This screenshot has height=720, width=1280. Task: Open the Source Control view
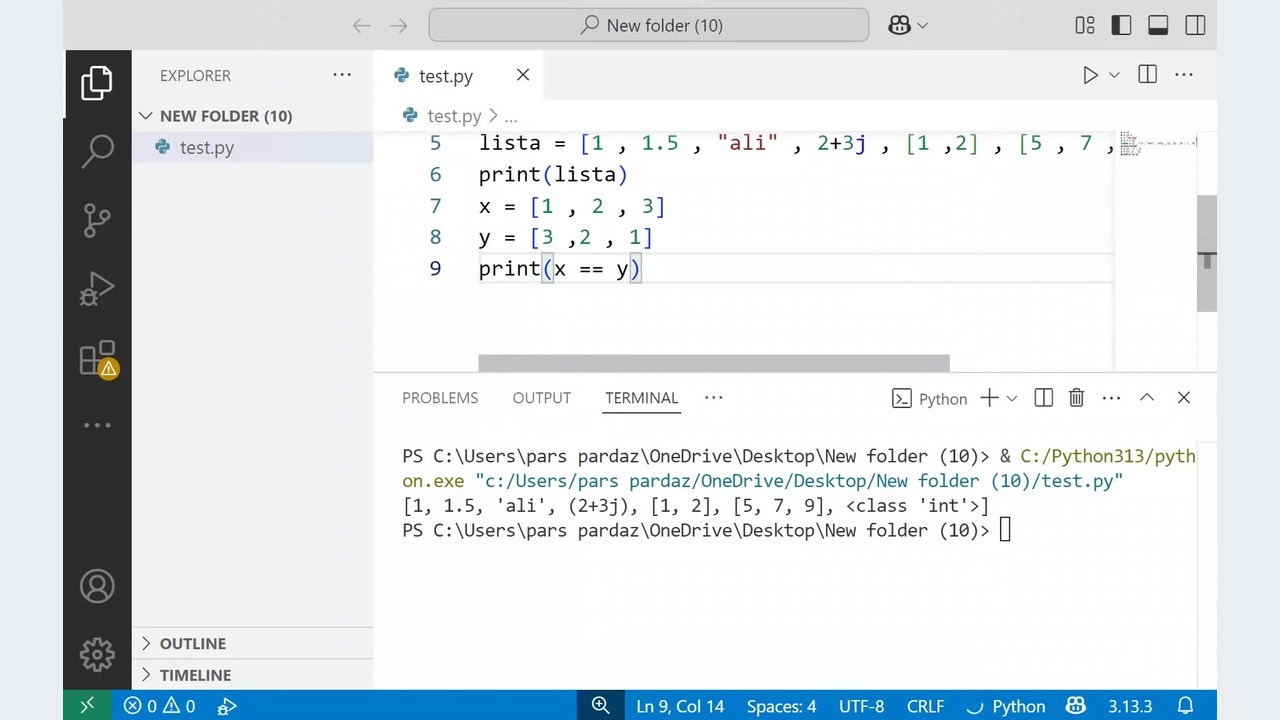tap(97, 220)
